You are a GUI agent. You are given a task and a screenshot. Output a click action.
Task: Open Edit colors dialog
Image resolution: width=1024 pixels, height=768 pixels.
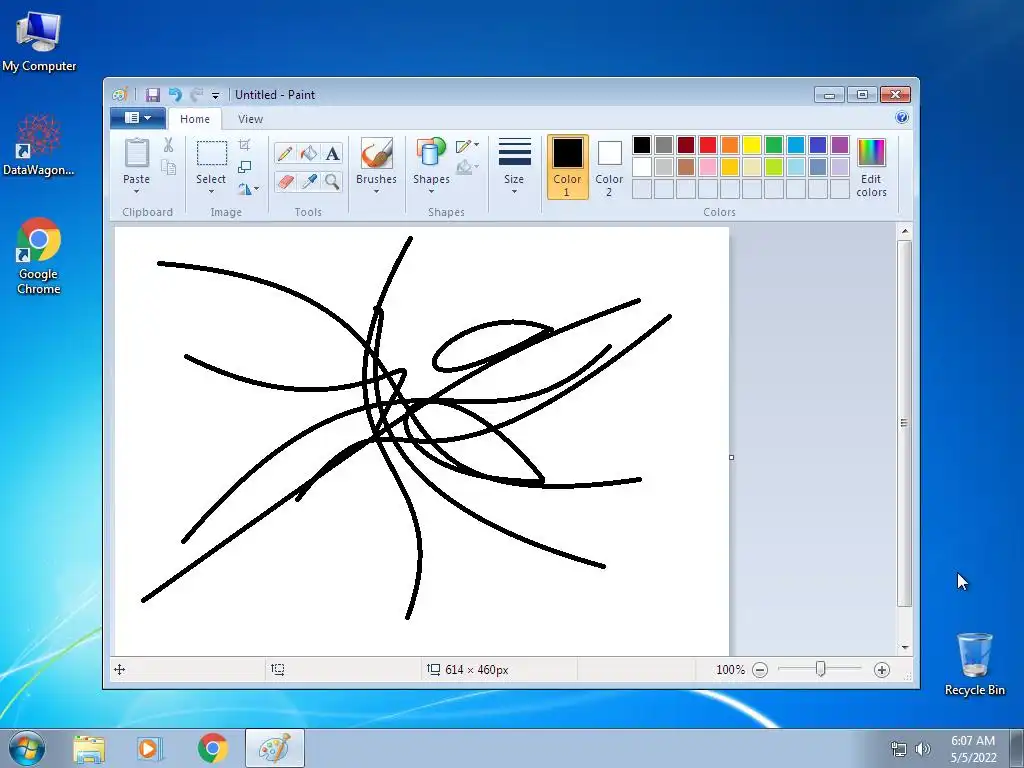coord(871,167)
